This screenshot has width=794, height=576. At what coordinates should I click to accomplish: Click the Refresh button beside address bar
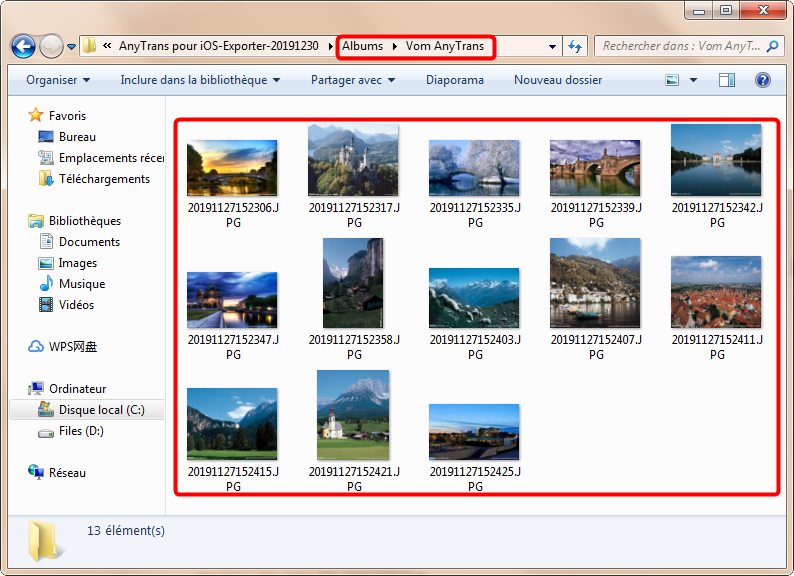(x=575, y=47)
